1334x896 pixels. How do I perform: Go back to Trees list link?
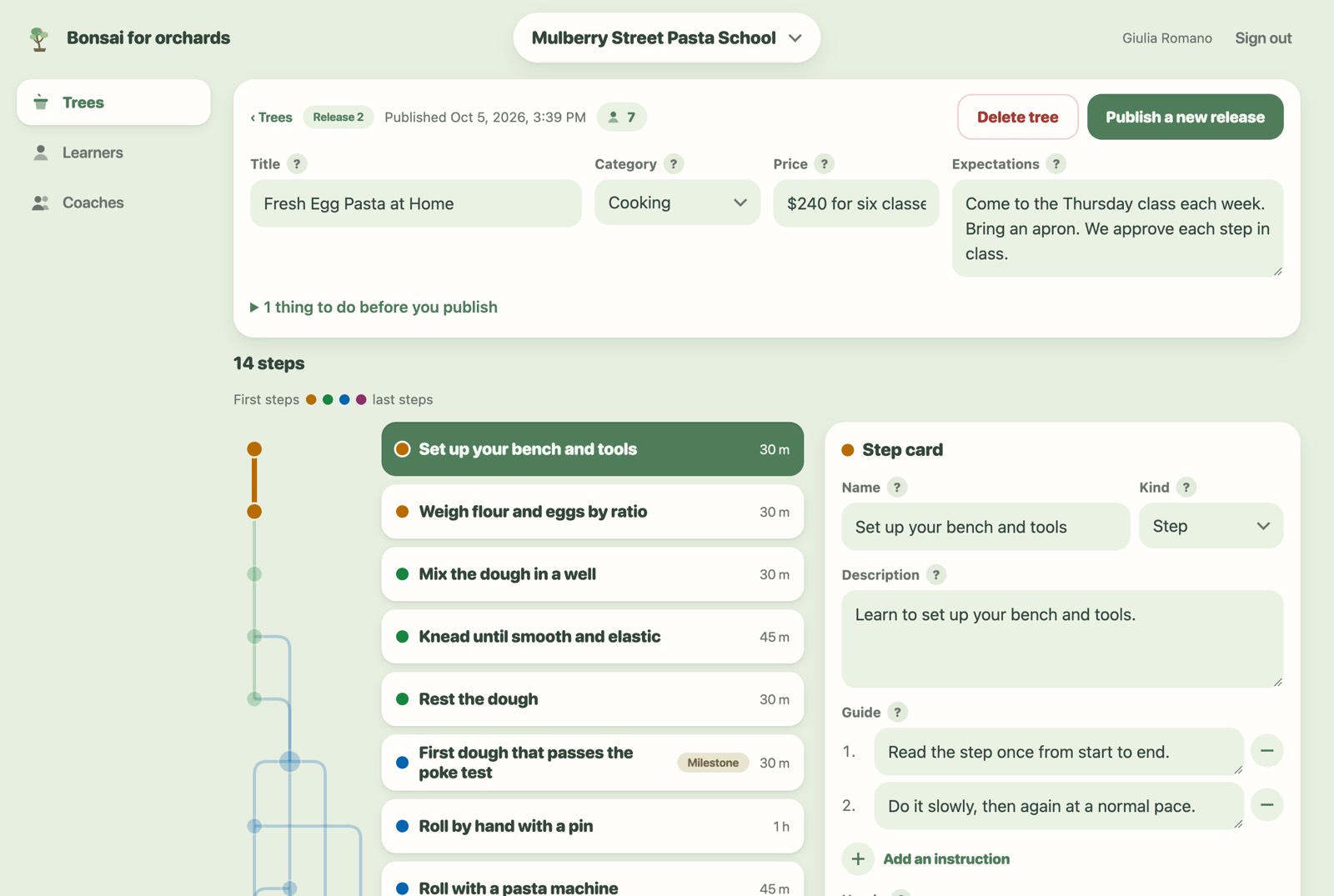[272, 118]
